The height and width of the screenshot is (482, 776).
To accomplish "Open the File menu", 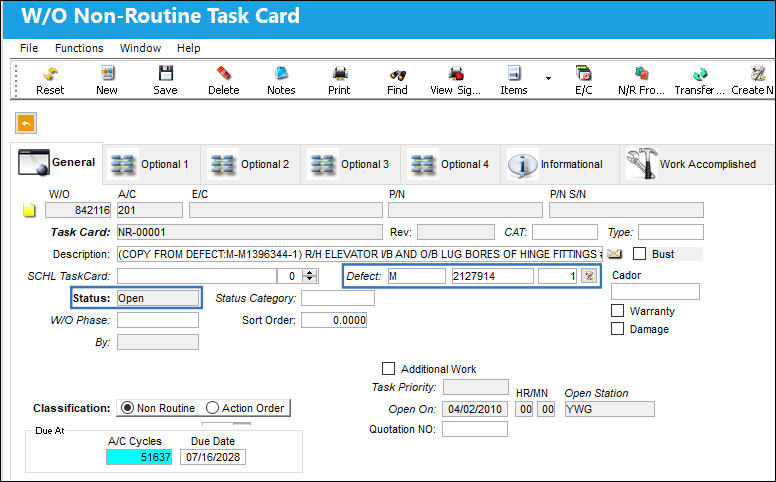I will coord(29,48).
